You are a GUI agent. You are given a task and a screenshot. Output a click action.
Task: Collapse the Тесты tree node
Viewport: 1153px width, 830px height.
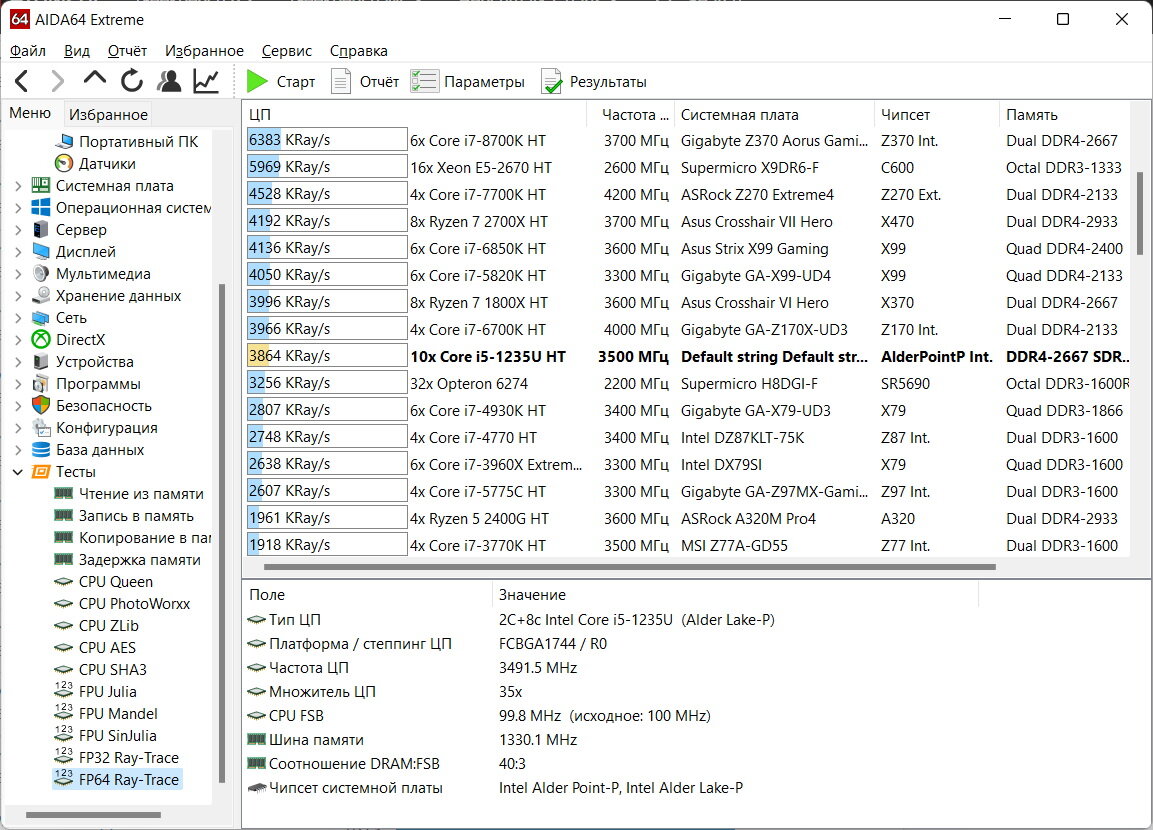coord(18,472)
